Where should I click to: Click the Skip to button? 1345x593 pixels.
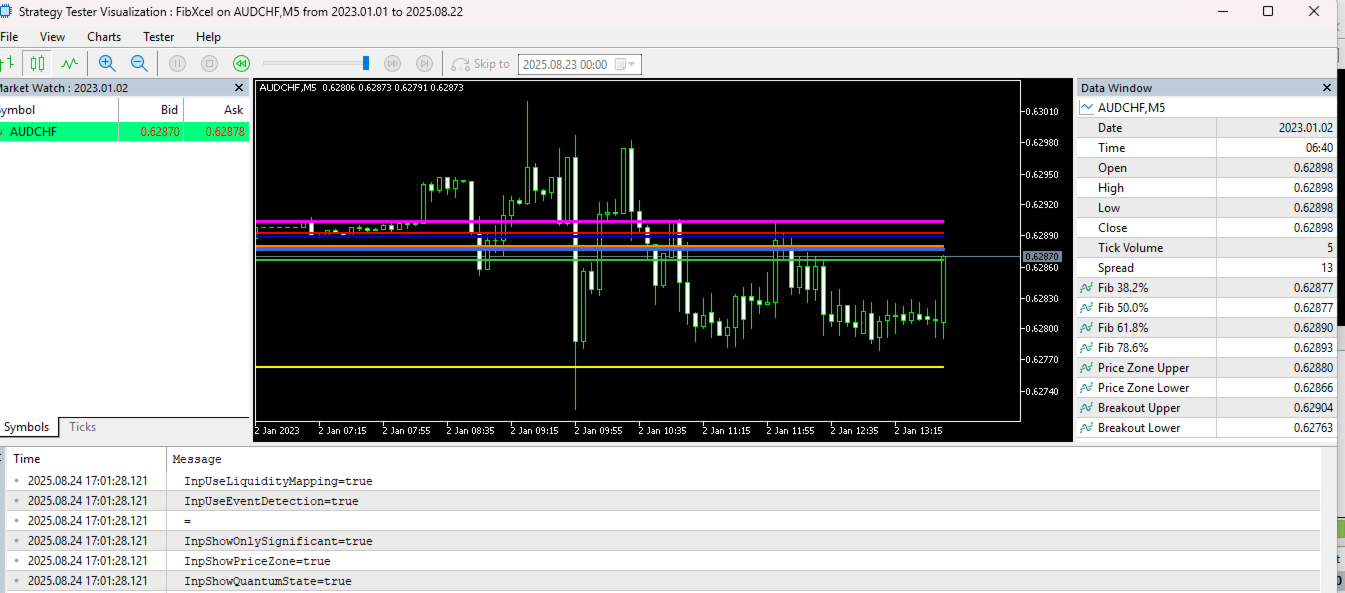[481, 63]
